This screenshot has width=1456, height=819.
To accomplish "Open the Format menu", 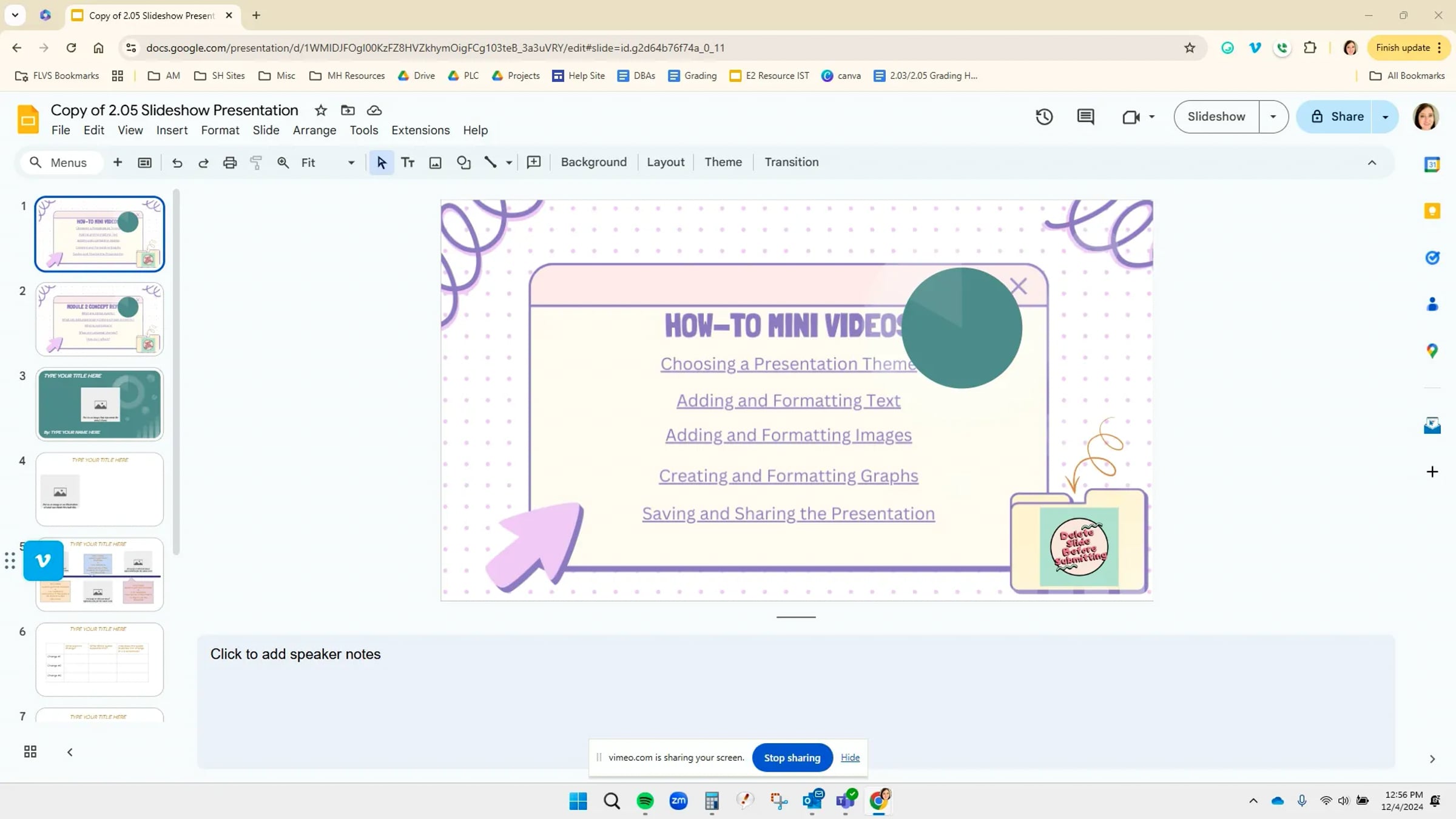I will pyautogui.click(x=220, y=130).
